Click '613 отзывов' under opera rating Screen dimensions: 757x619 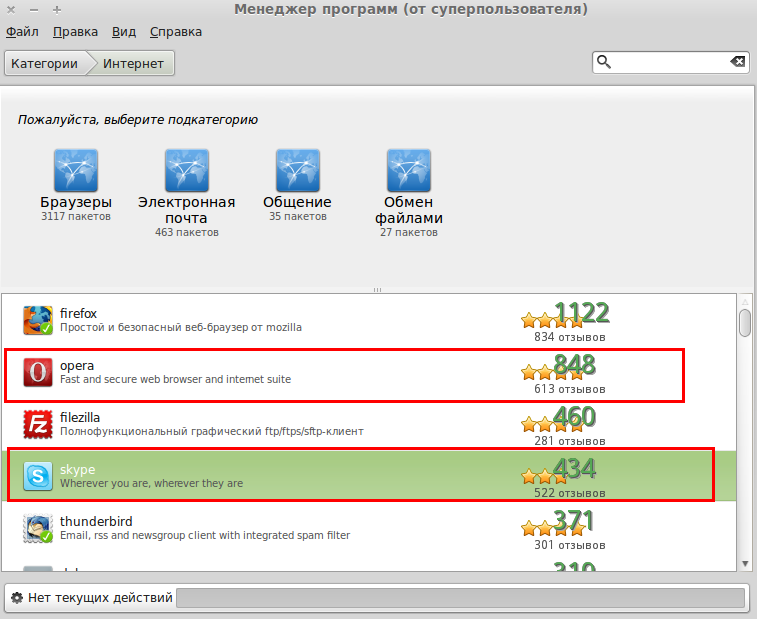click(570, 389)
